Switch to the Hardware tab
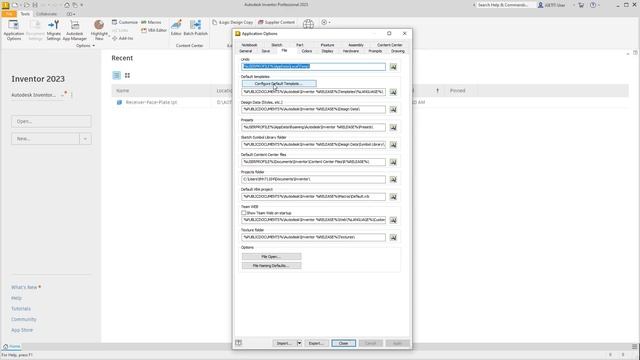This screenshot has width=640, height=360. pyautogui.click(x=351, y=51)
